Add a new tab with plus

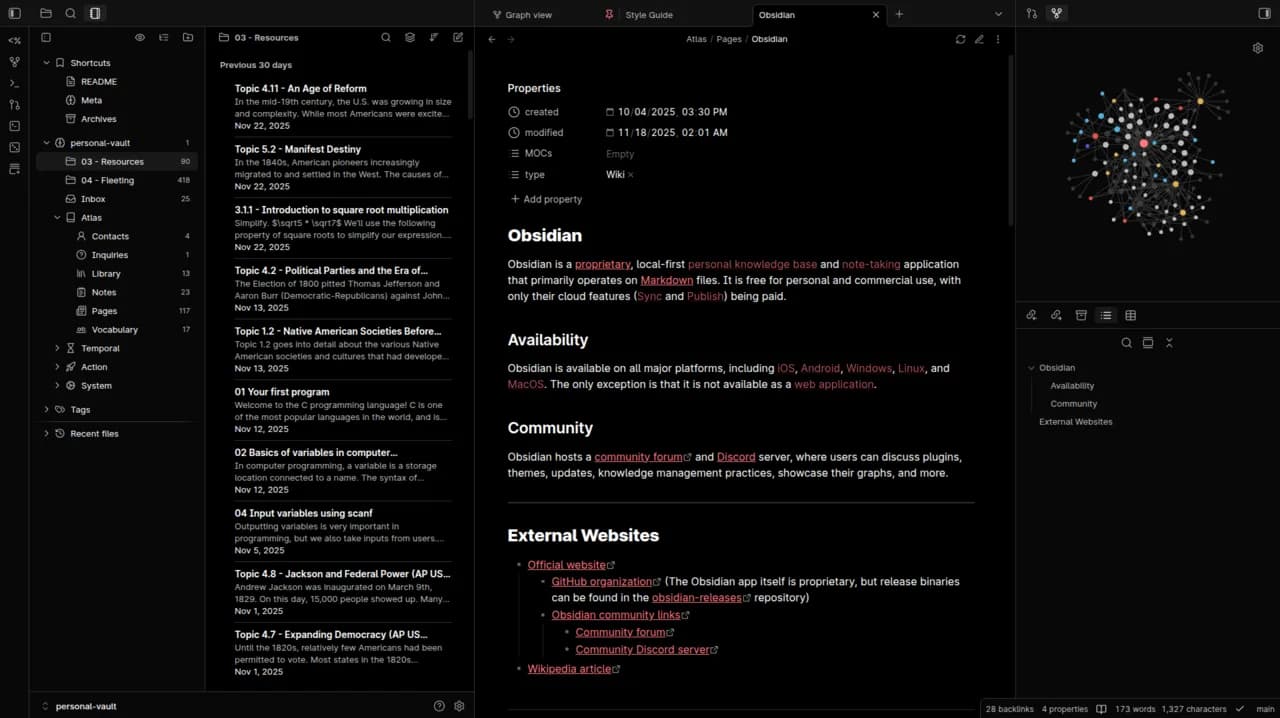click(899, 14)
